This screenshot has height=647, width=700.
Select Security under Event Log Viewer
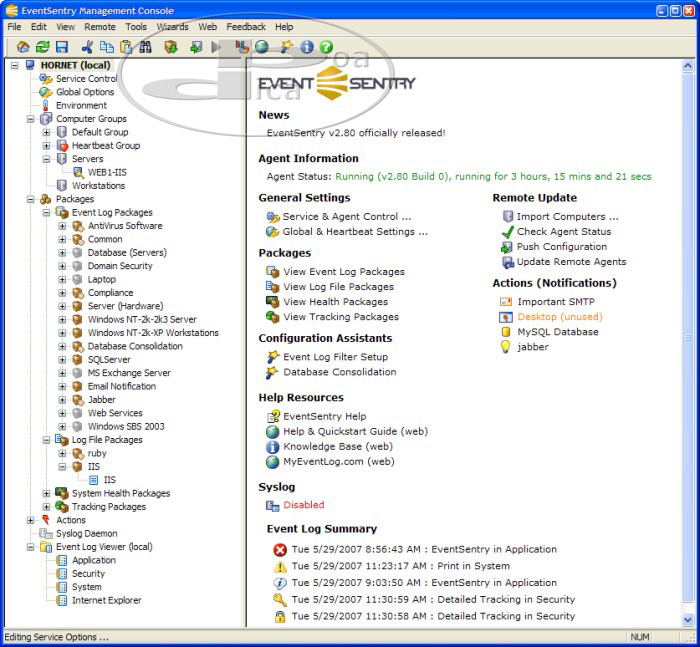pyautogui.click(x=88, y=574)
